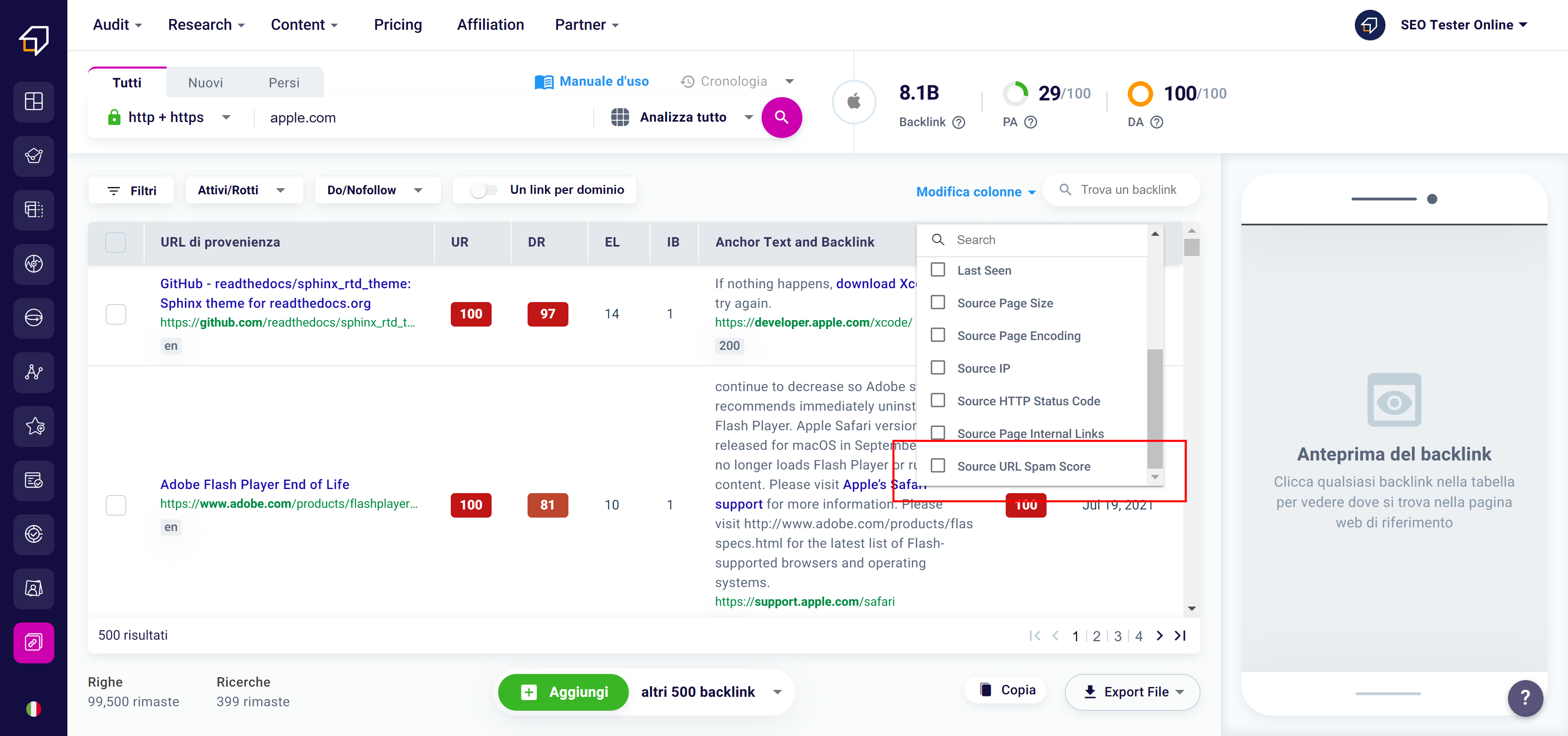This screenshot has width=1568, height=736.
Task: Open the http + https protocol dropdown
Action: tap(170, 118)
